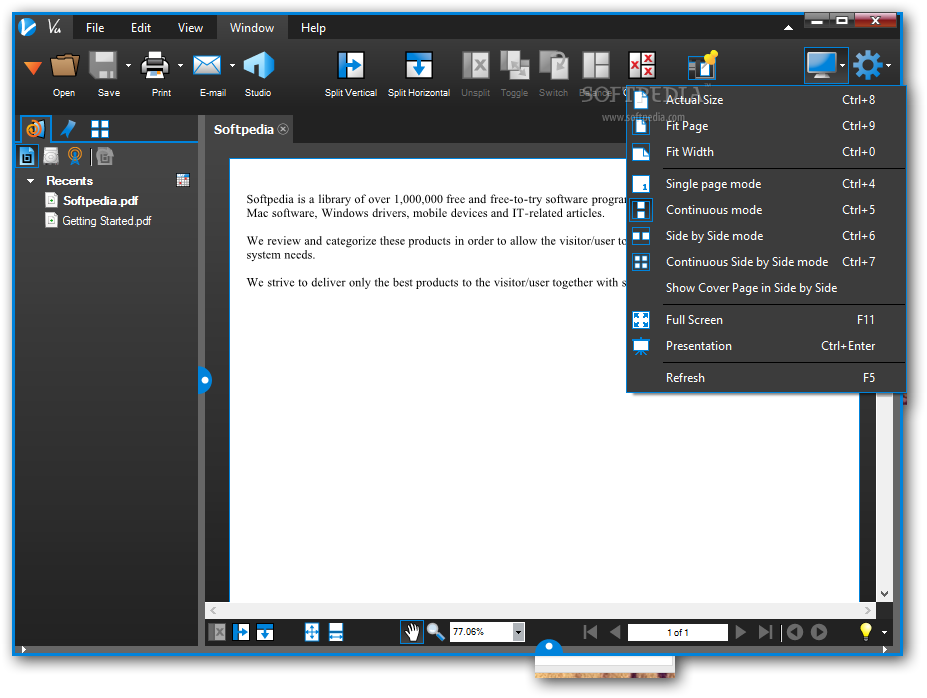Click the blue settings gear icon

pyautogui.click(x=868, y=66)
